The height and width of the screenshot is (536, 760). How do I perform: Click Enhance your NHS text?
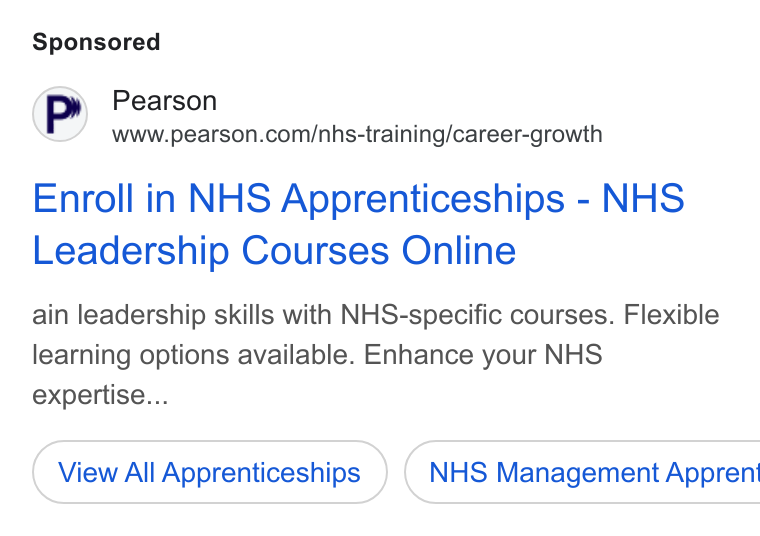[x=483, y=355]
